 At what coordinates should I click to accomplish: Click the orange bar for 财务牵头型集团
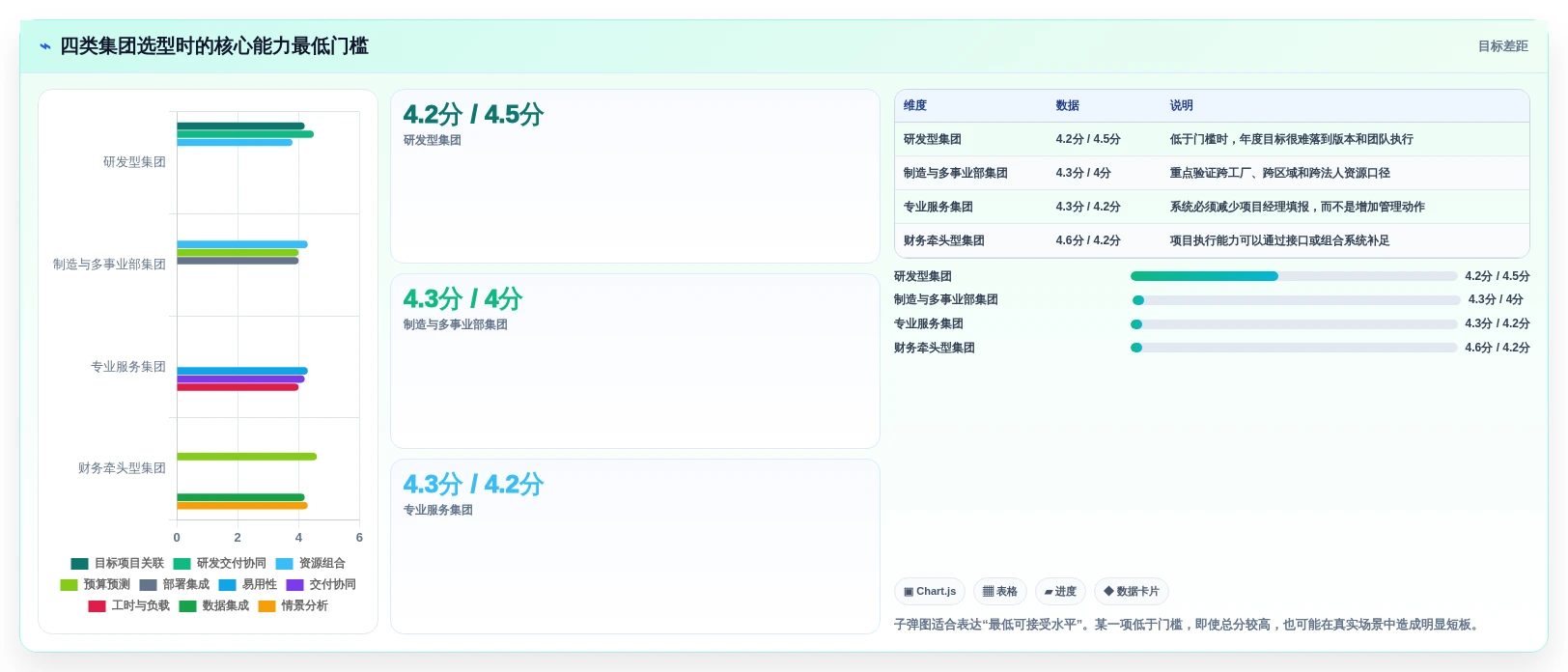point(241,506)
